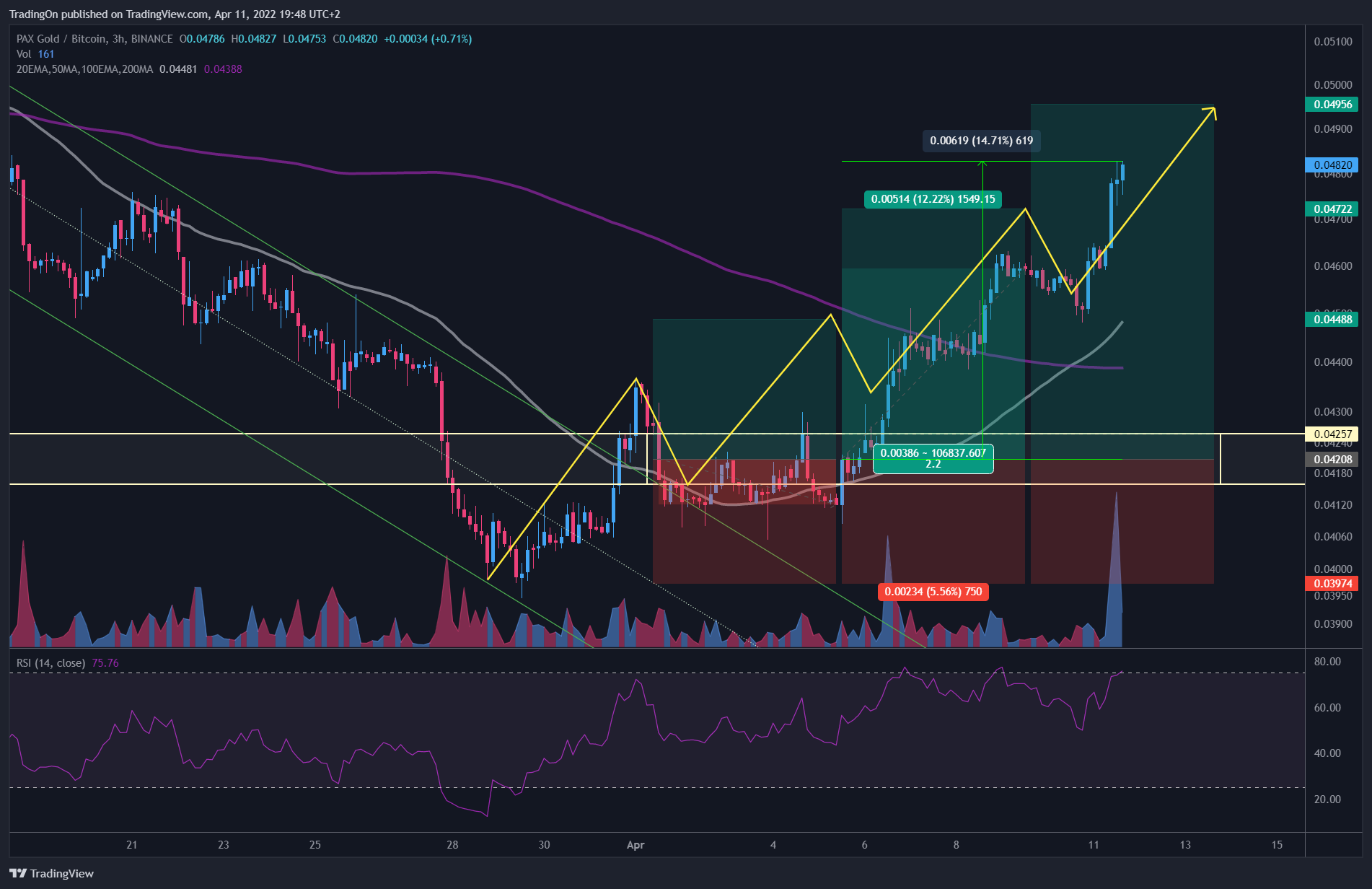Click the 0.04257 yellow price label
Image resolution: width=1372 pixels, height=889 pixels.
click(1332, 434)
